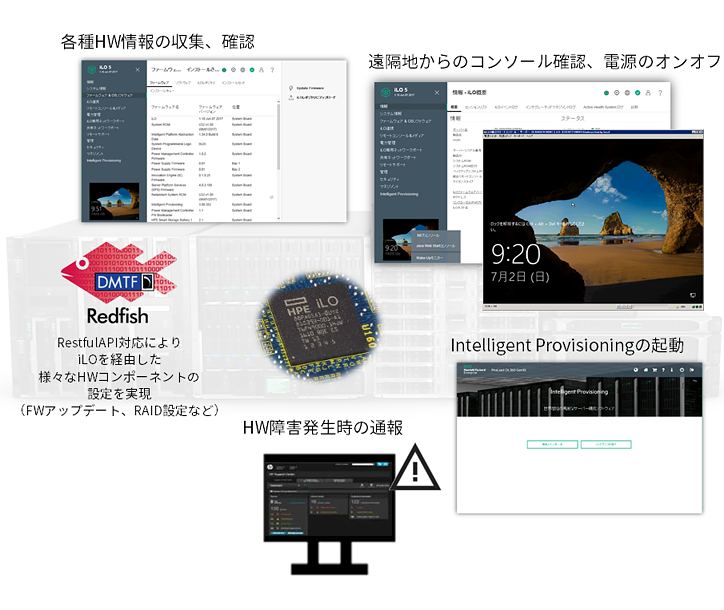724x610 pixels.
Task: Click the refresh icon beside the firmware table
Action: pos(272,197)
